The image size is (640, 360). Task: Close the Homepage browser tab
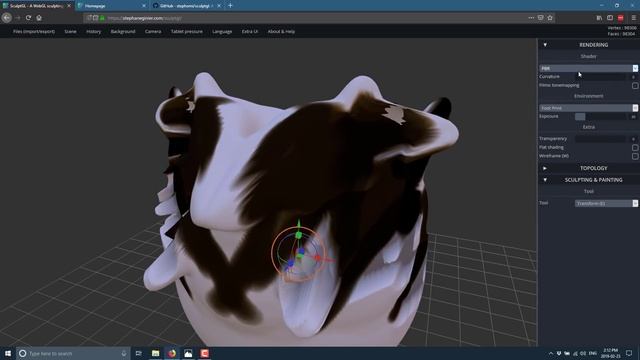[144, 6]
